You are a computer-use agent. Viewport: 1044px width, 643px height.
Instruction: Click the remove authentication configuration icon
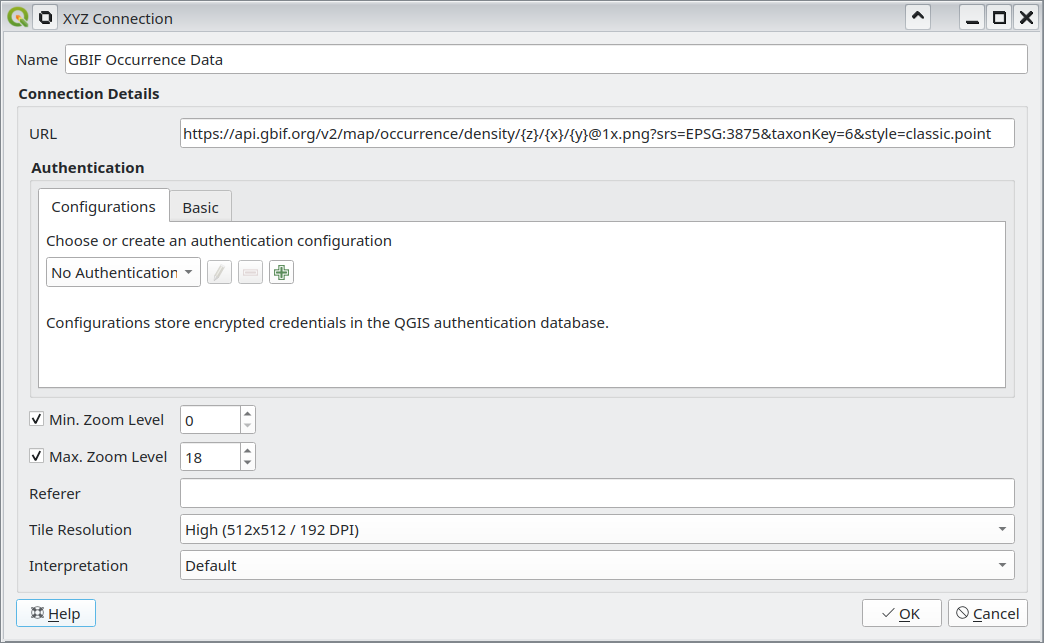click(x=250, y=272)
